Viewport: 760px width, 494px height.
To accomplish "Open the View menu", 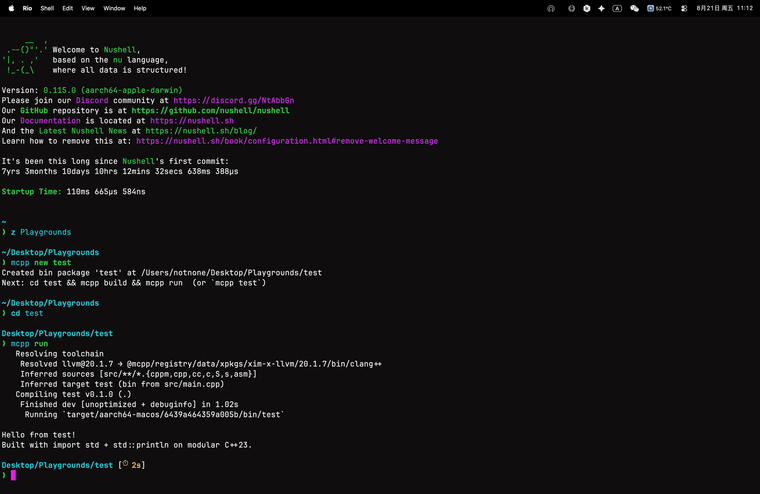I will point(88,8).
